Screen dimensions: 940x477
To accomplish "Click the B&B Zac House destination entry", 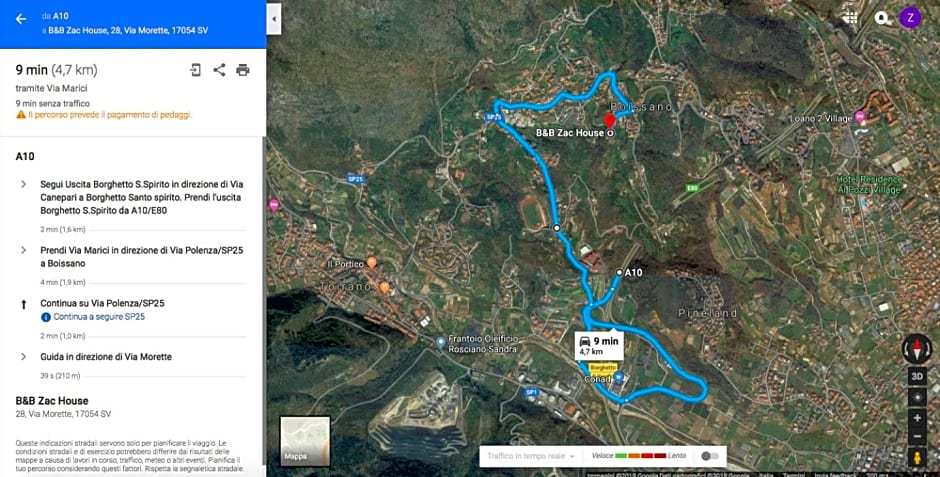I will (x=63, y=406).
